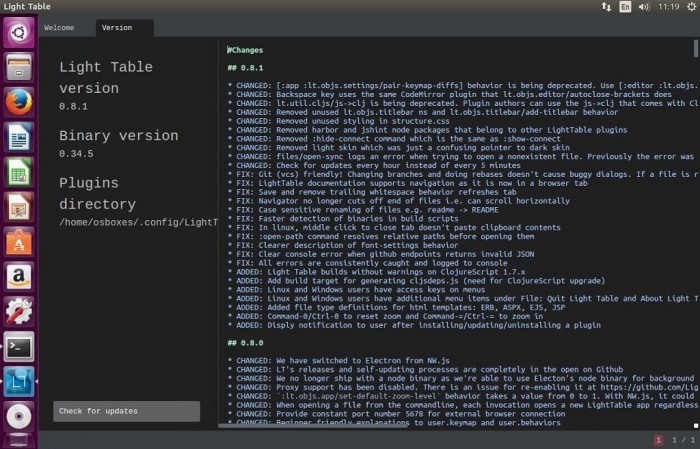Screen dimensions: 700x449
Task: Open LibreOffice Impress from the dock
Action: 19,207
